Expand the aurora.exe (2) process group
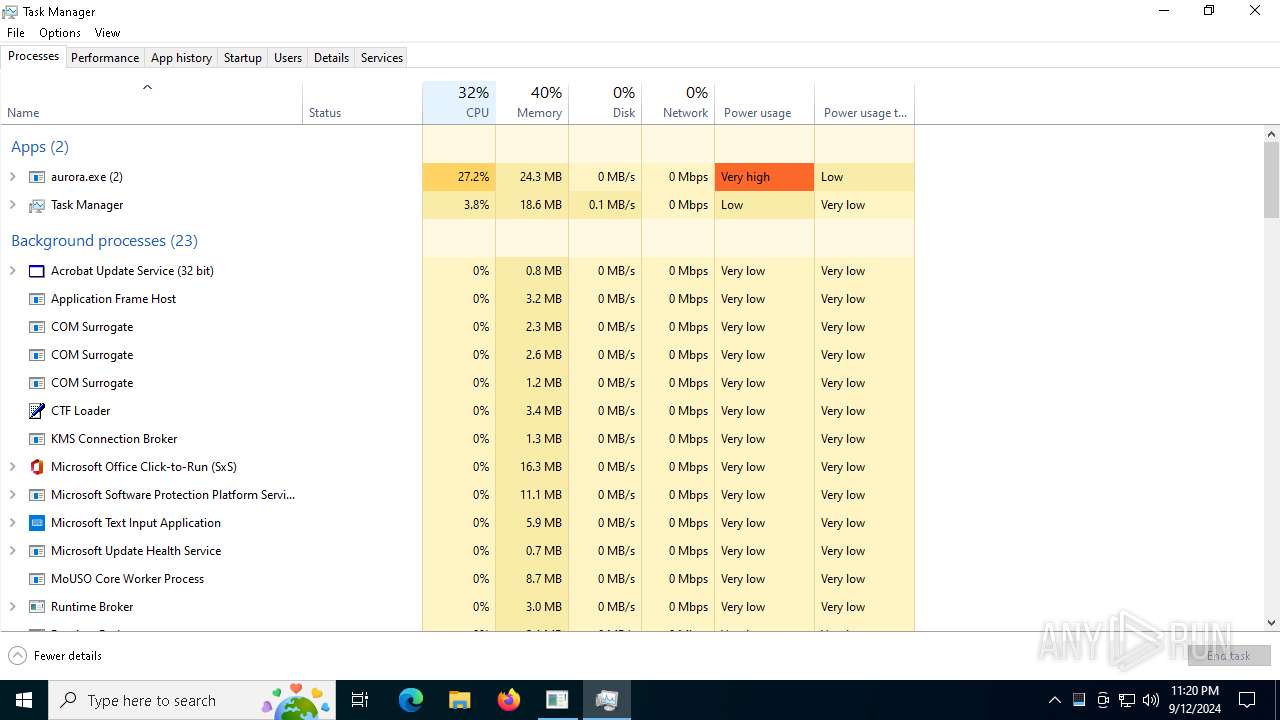 [x=13, y=177]
